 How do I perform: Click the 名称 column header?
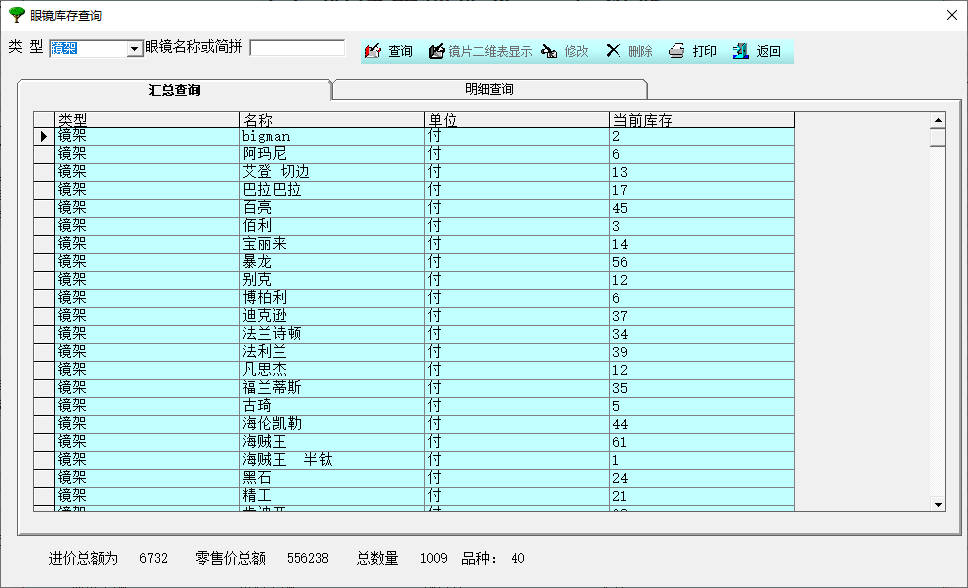tap(330, 118)
